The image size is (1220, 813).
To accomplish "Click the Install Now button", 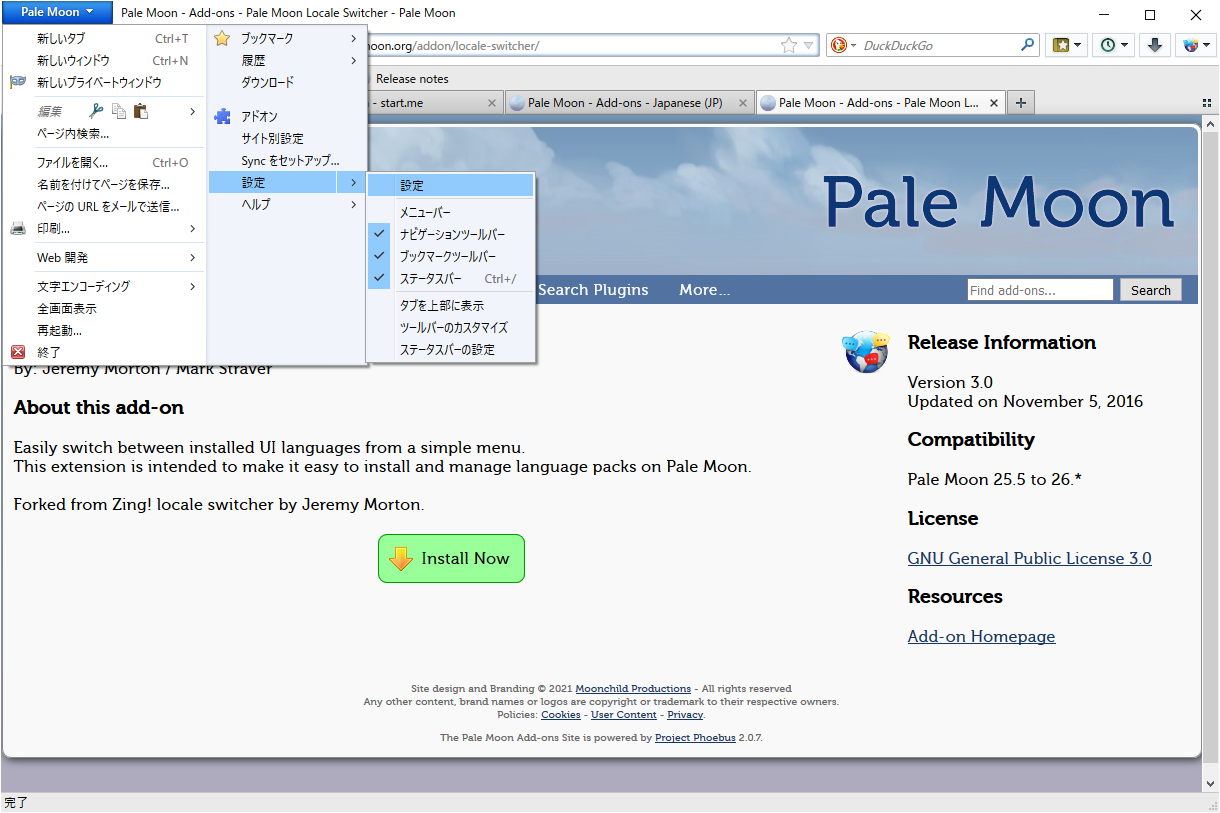I will coord(451,558).
